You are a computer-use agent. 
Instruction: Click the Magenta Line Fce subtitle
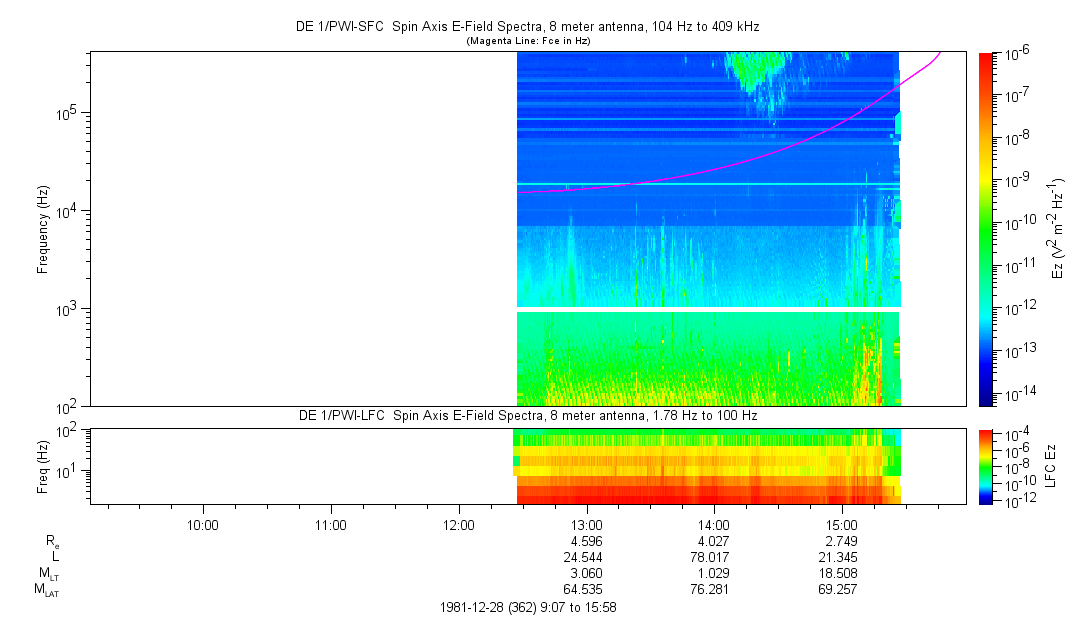tap(528, 40)
